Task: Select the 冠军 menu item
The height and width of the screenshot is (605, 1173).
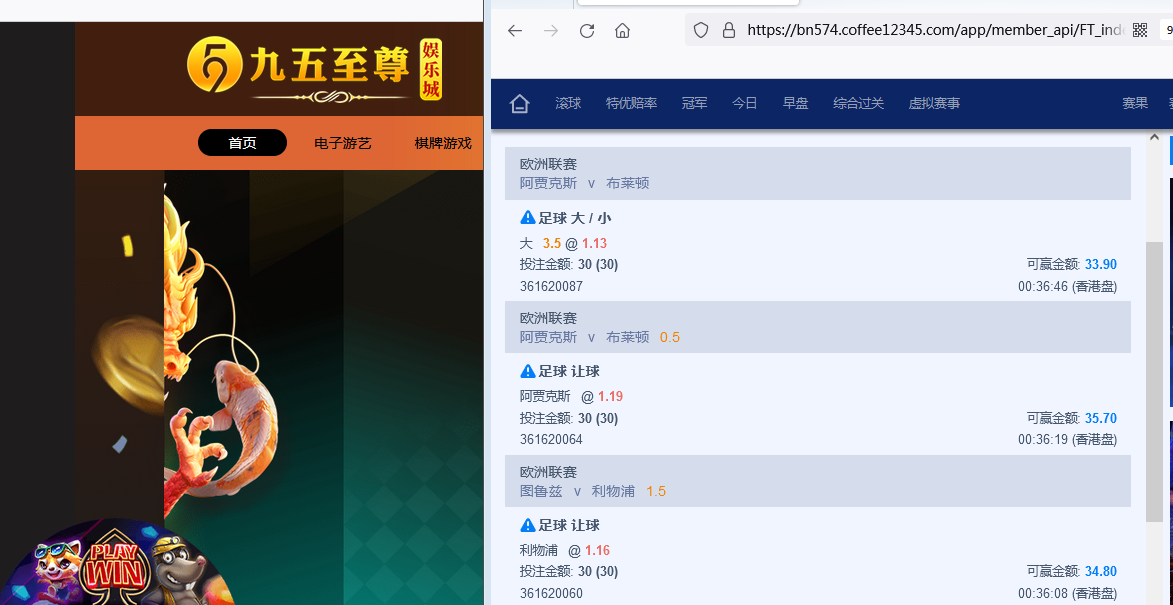Action: [x=695, y=104]
